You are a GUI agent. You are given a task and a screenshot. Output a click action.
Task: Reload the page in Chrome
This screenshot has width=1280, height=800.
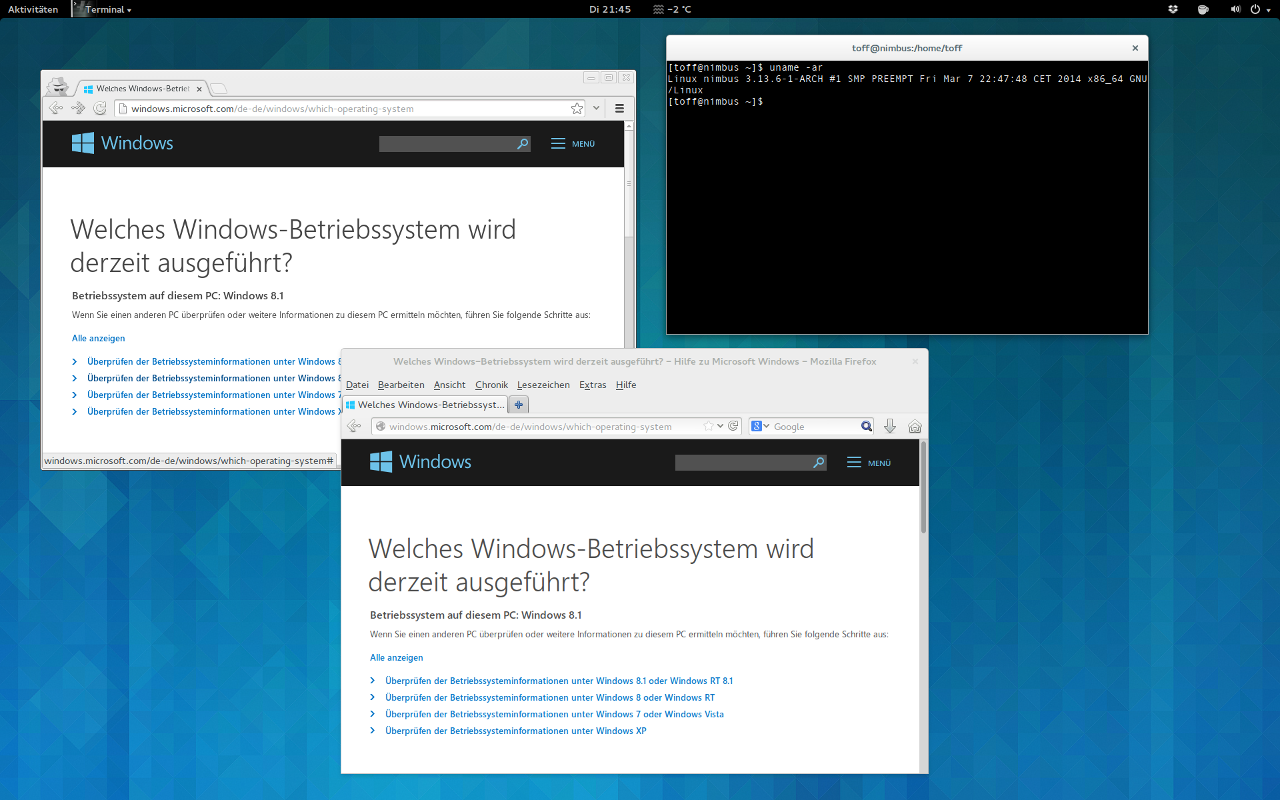click(100, 108)
